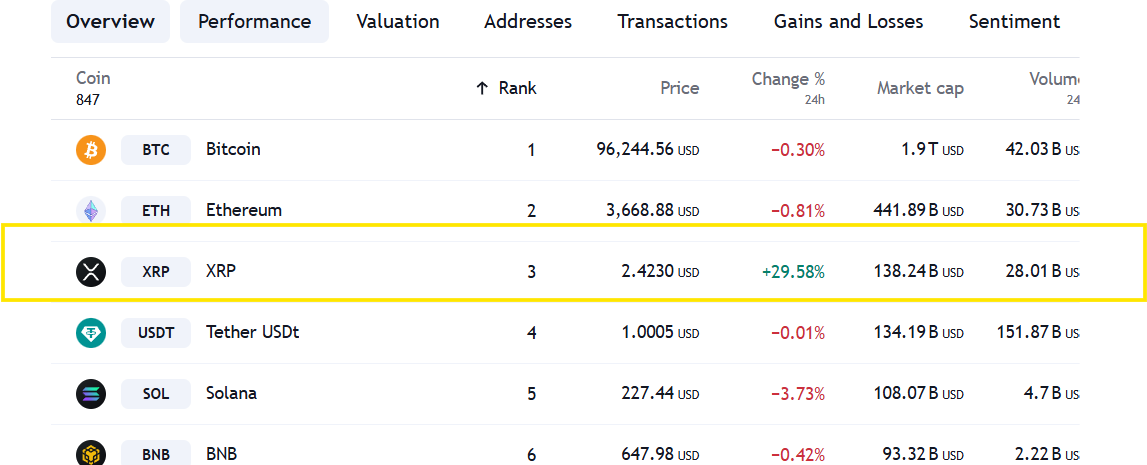The height and width of the screenshot is (465, 1147).
Task: Open the Gains and Losses tab
Action: point(848,21)
